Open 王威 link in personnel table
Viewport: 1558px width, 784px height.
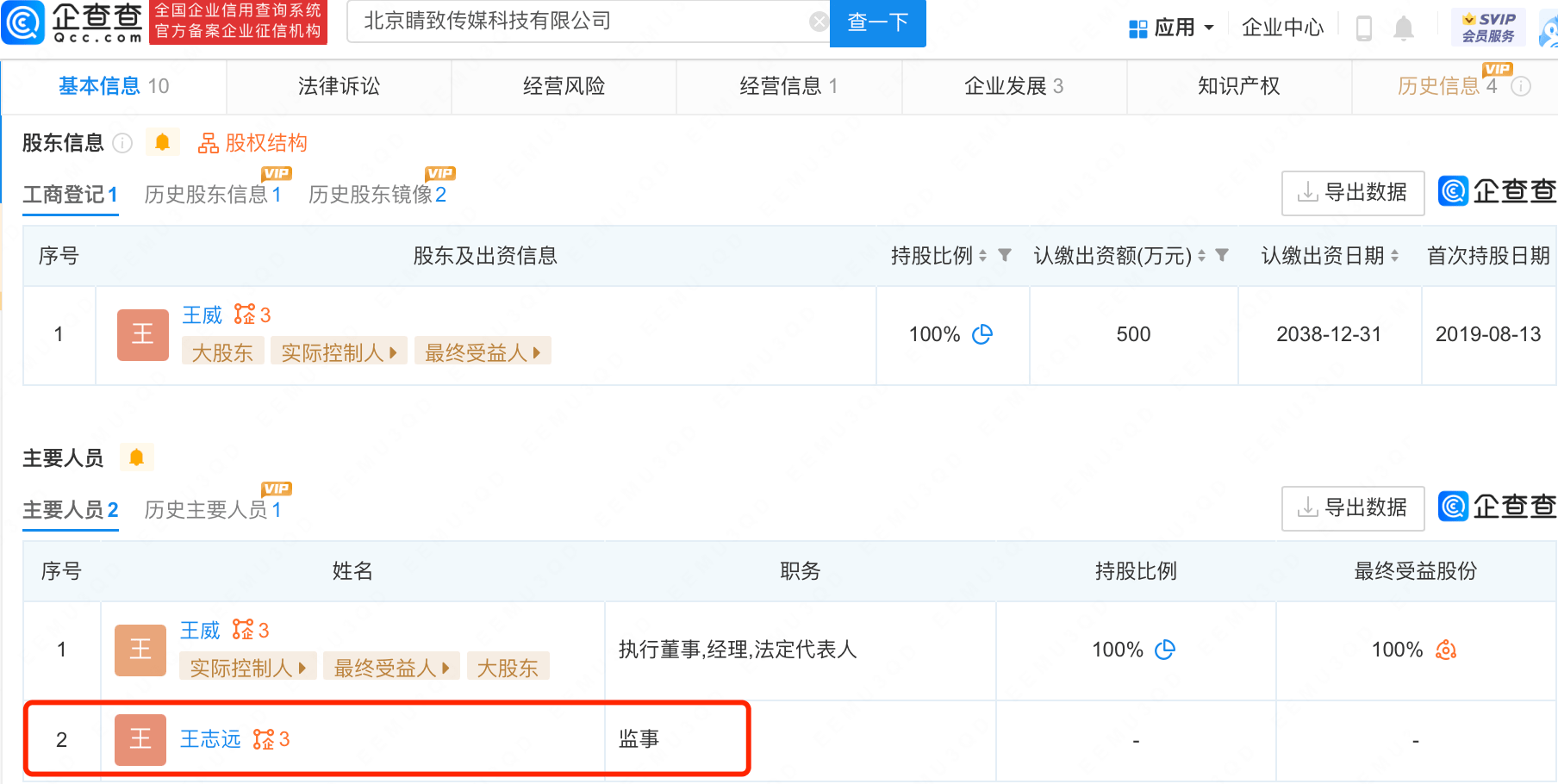coord(201,631)
